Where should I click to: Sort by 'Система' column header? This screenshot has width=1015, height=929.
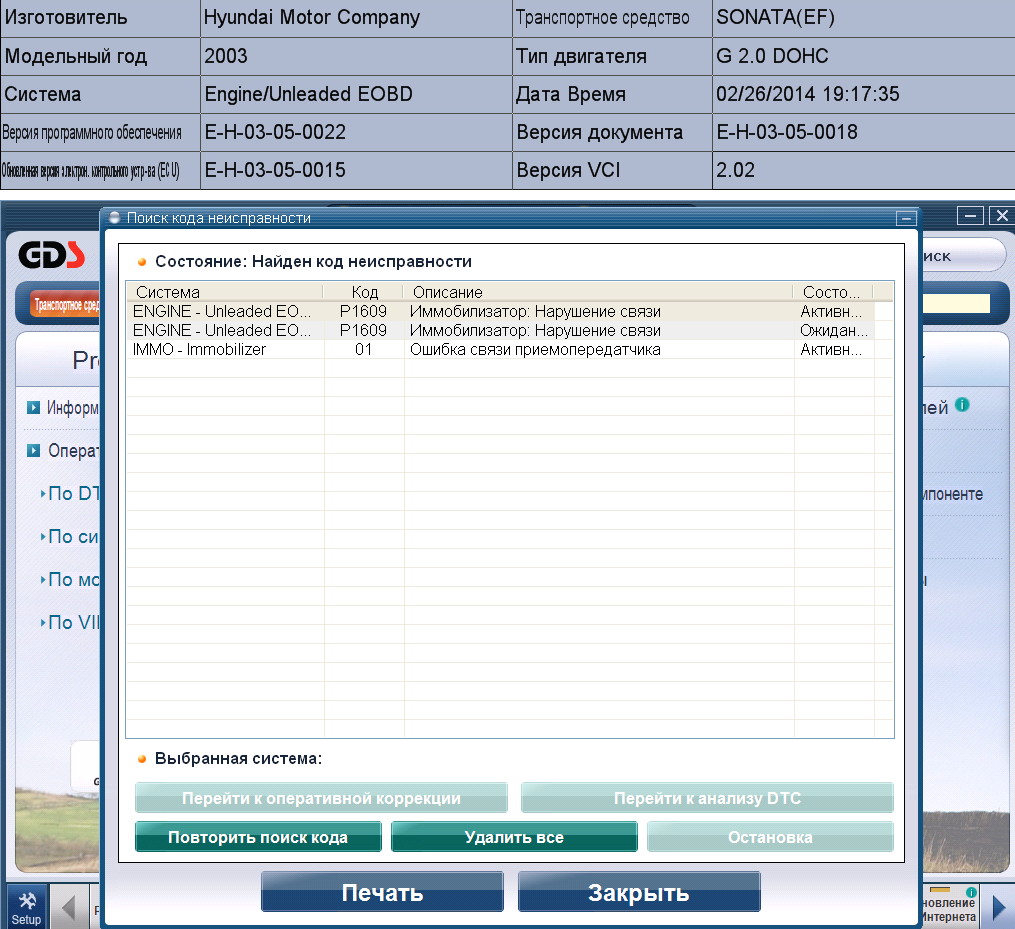point(225,292)
